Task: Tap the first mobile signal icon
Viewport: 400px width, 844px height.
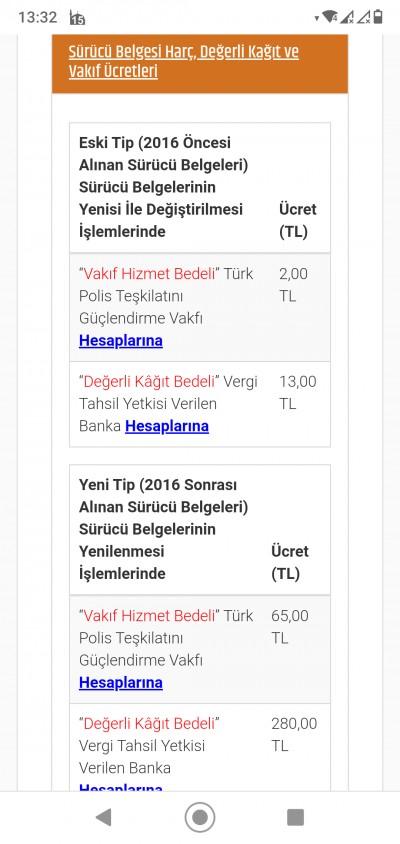Action: (x=347, y=17)
